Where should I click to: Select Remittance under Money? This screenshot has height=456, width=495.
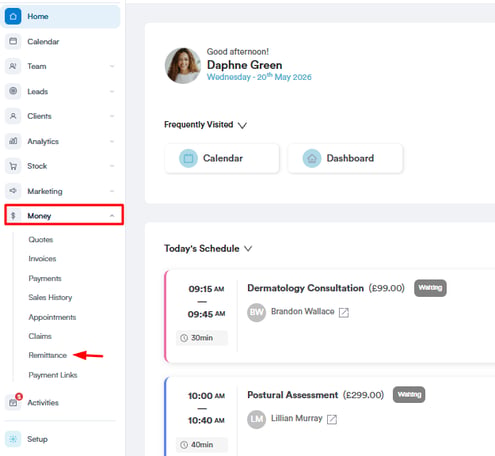[x=48, y=355]
